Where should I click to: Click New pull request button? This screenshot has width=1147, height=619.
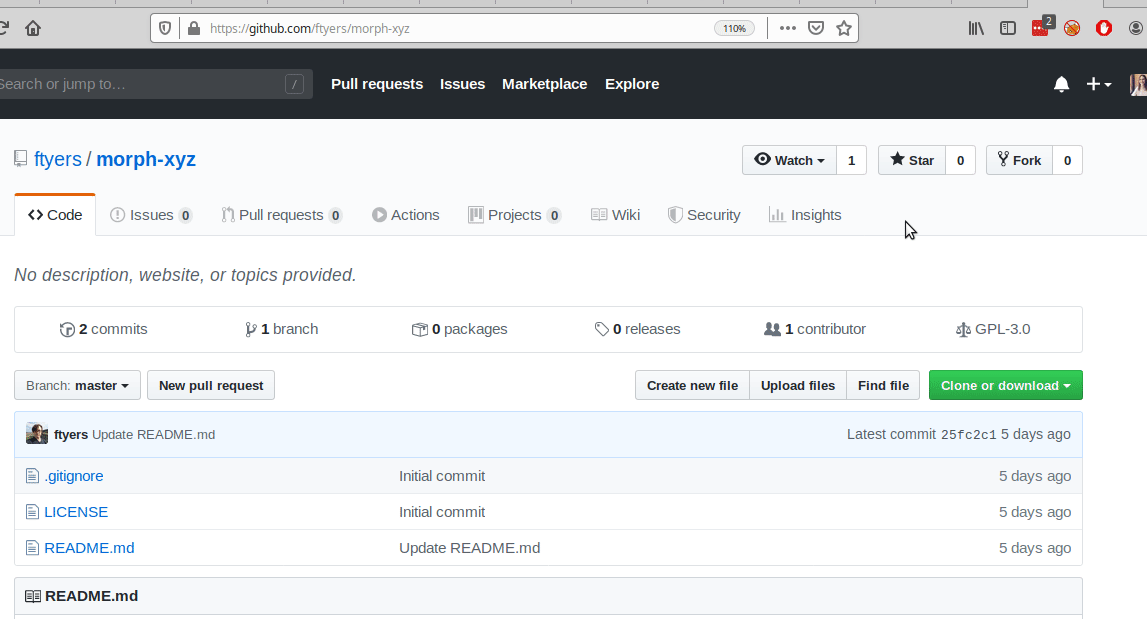tap(211, 386)
